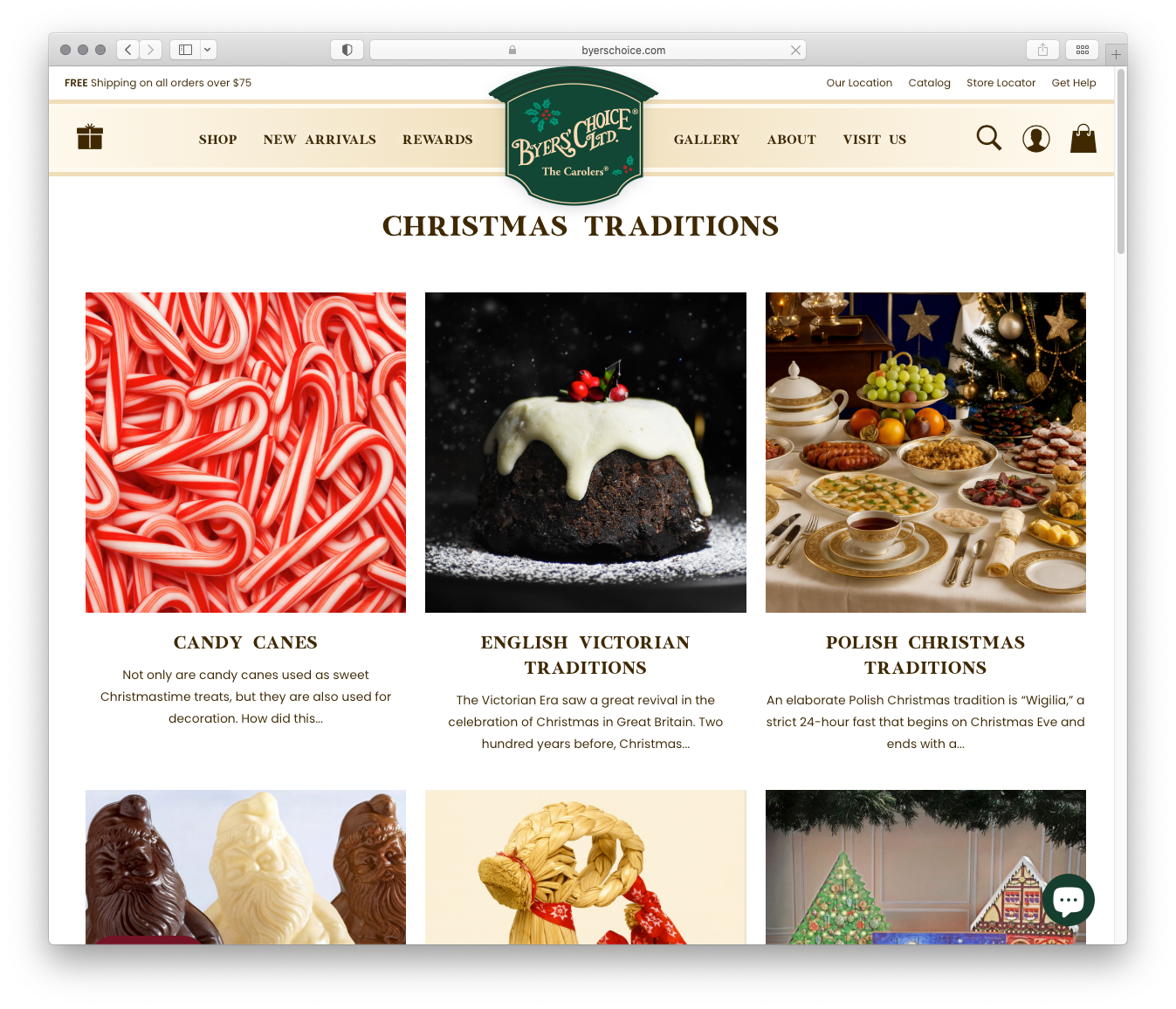Screen dimensions: 1176x1009
Task: Toggle the Safari sidebar button
Action: pos(185,50)
